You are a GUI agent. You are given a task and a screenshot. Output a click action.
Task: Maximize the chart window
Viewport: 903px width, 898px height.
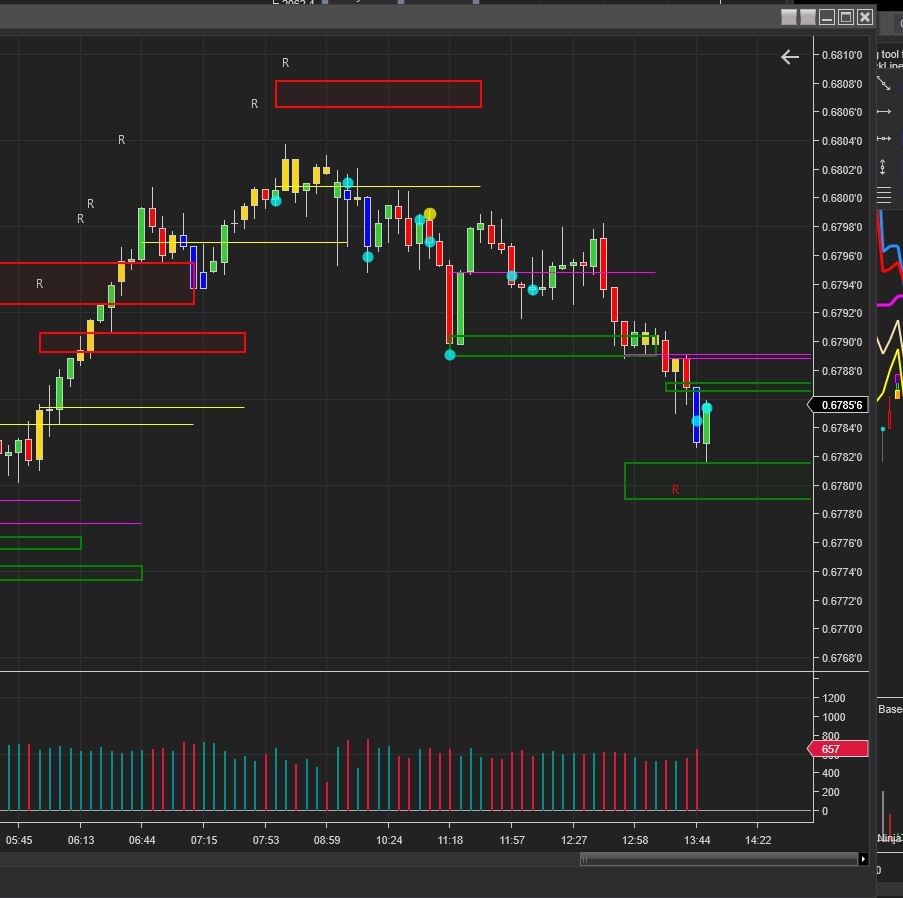[x=846, y=17]
